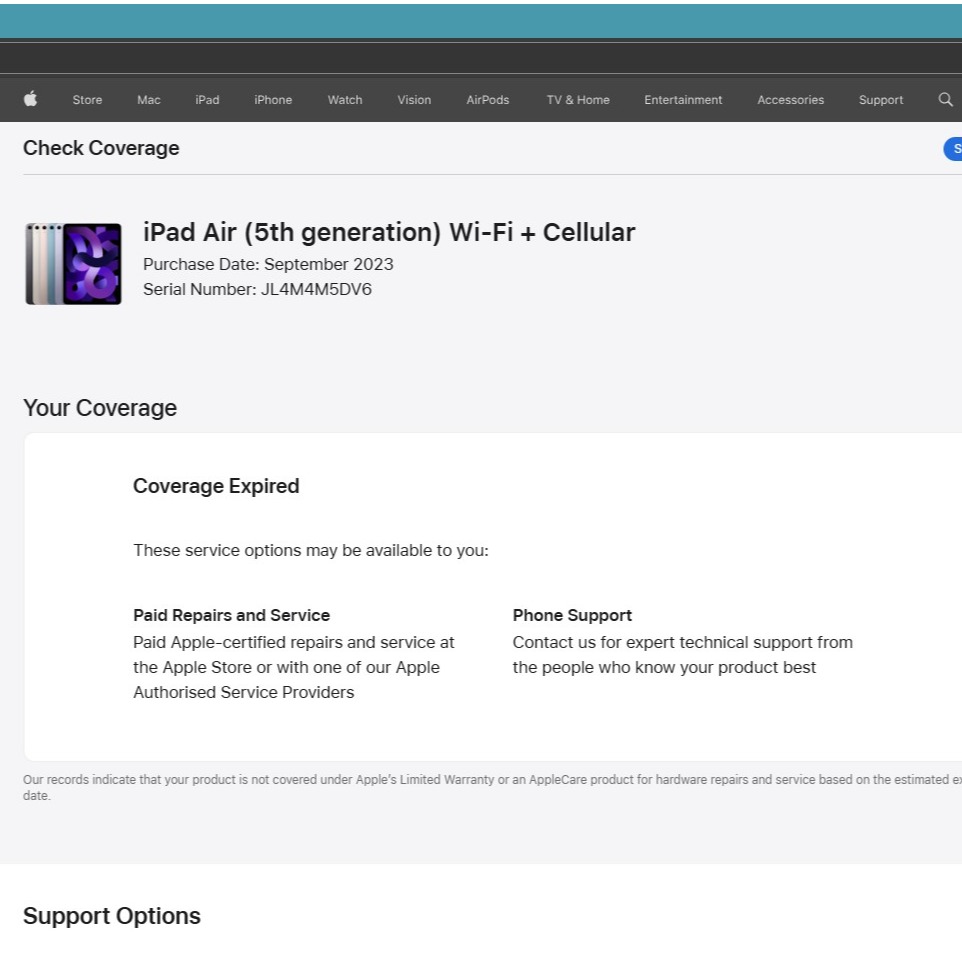The width and height of the screenshot is (962, 962).
Task: Click the iPad Air product thumbnail
Action: tap(73, 264)
